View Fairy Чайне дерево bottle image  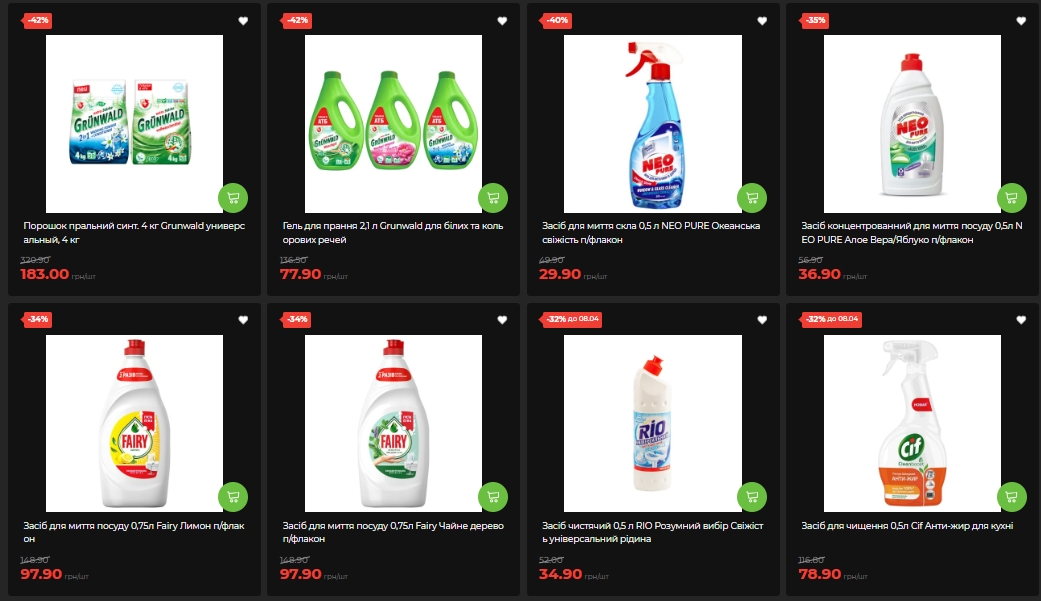coord(393,423)
